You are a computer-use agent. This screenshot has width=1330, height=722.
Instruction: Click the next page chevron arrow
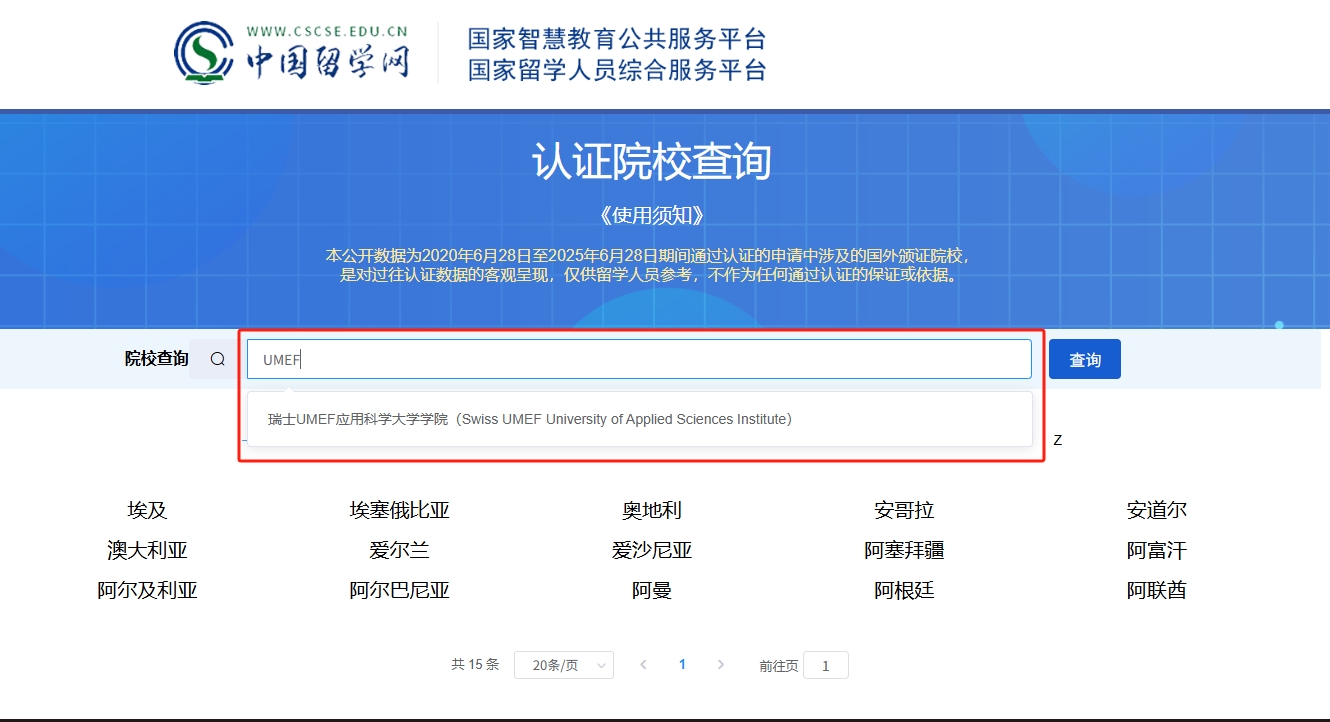tap(722, 664)
